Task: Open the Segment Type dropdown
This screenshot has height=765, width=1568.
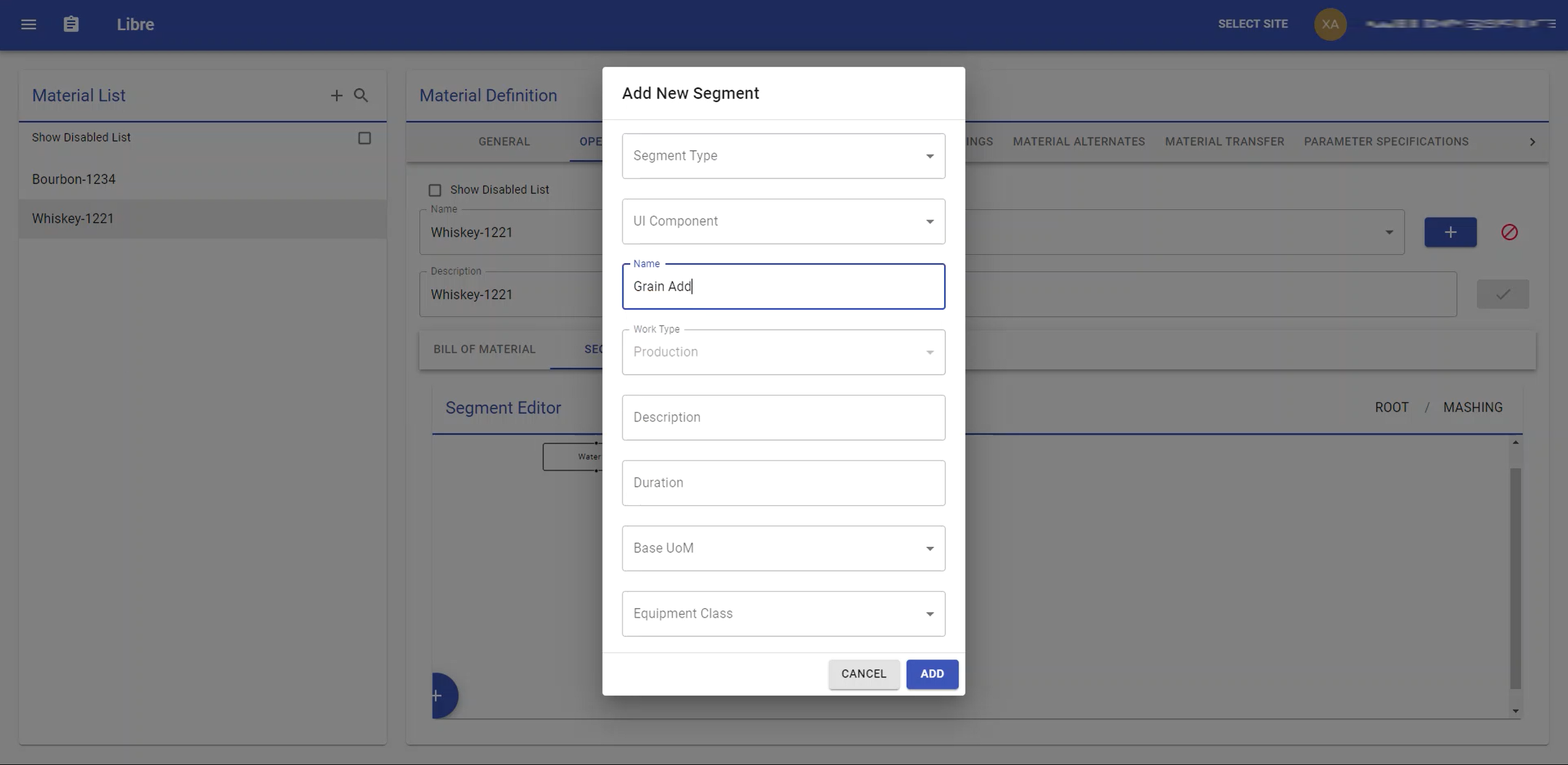Action: (x=783, y=156)
